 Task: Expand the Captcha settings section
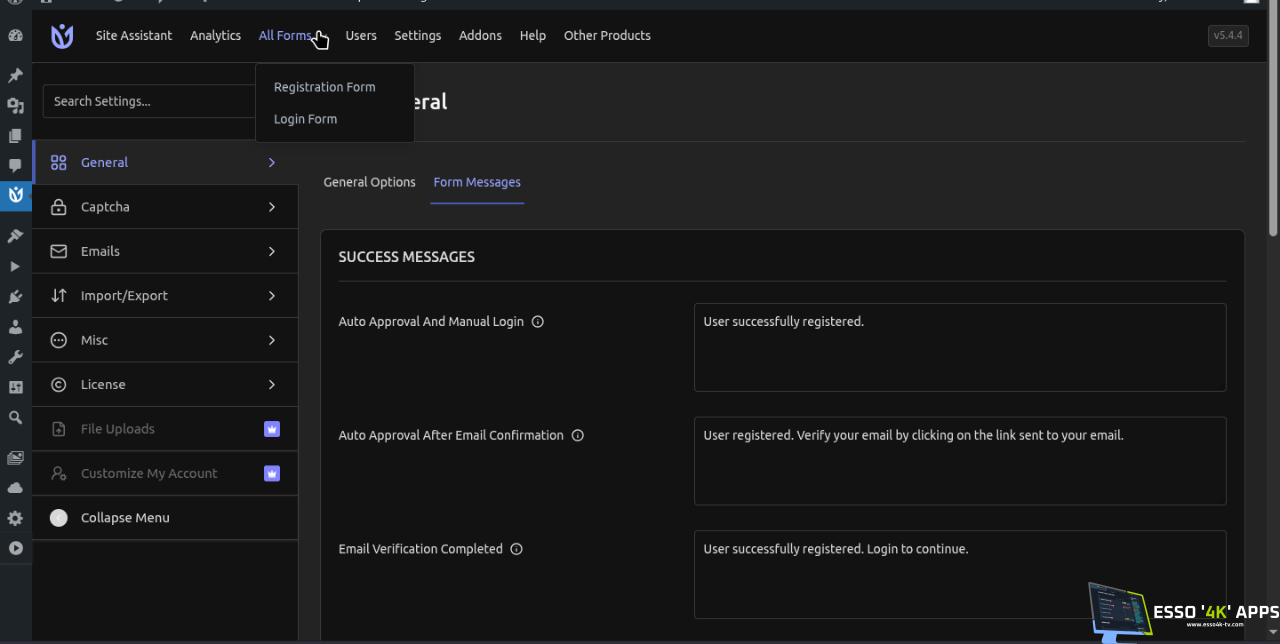point(165,207)
